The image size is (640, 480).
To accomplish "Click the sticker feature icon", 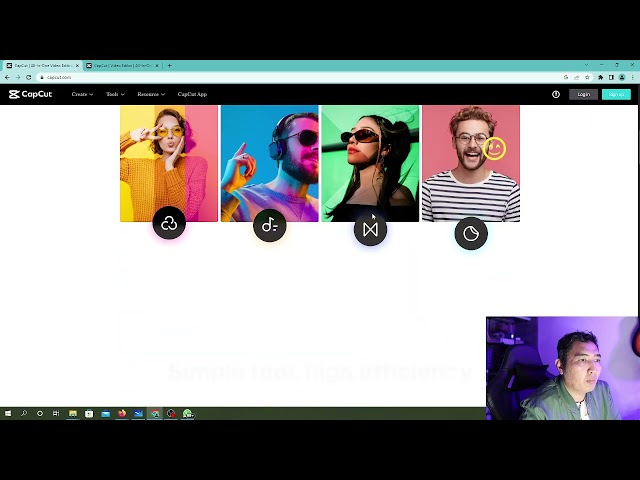I will (471, 233).
